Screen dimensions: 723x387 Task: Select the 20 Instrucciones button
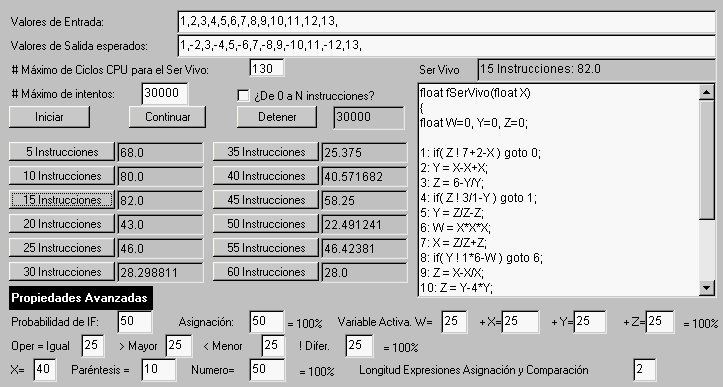(62, 224)
